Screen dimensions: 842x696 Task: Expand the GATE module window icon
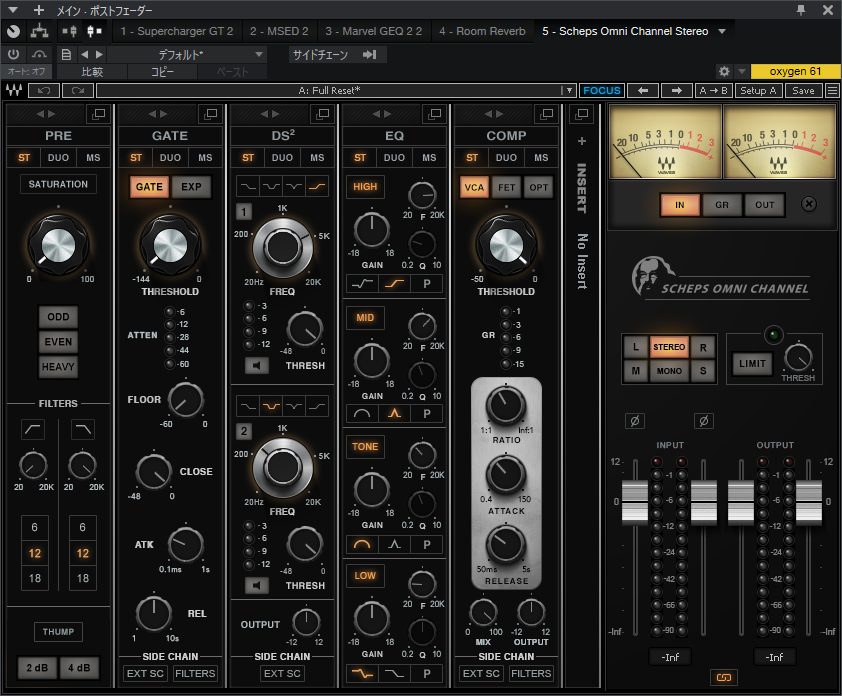coord(210,114)
